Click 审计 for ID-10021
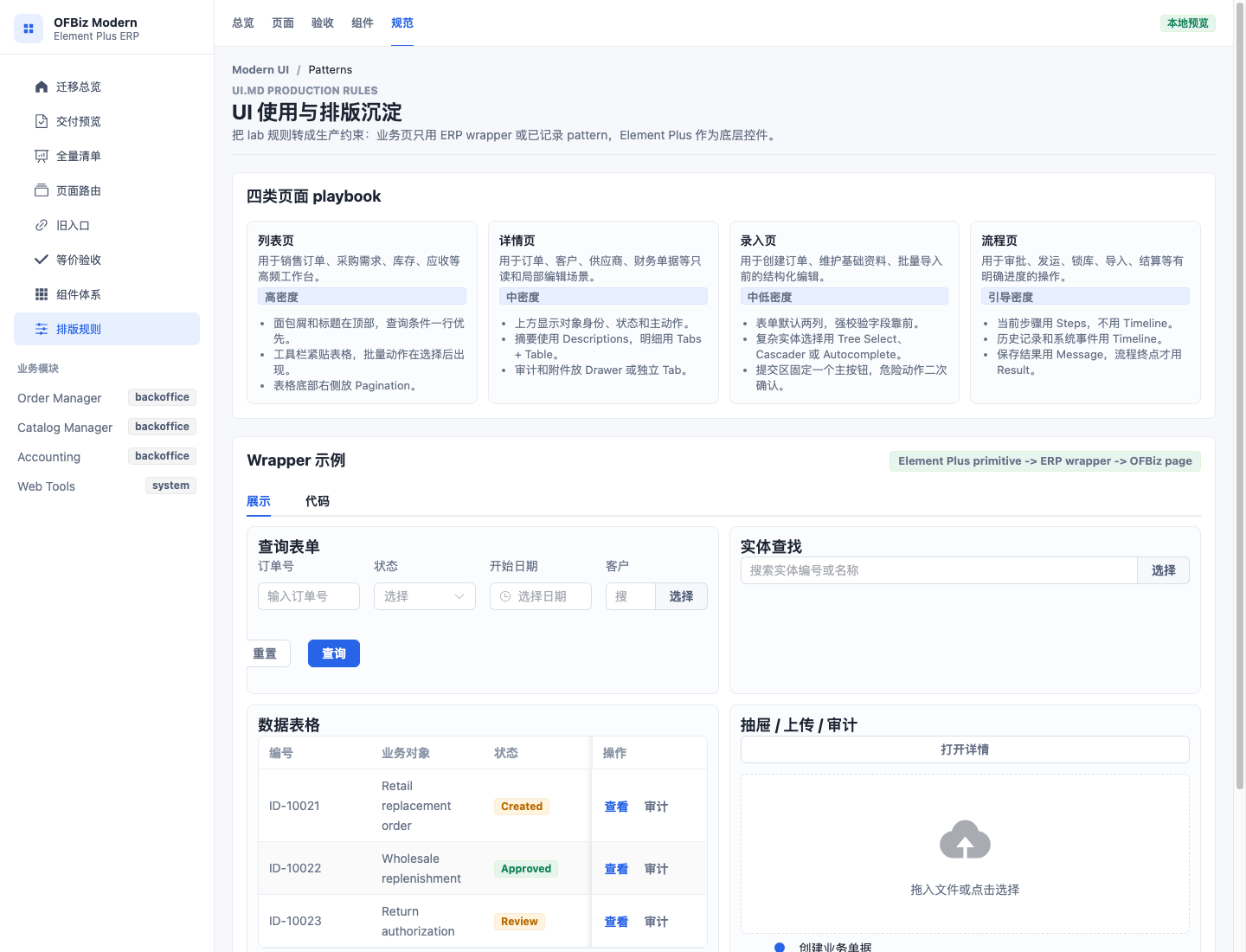This screenshot has width=1246, height=952. coord(656,807)
